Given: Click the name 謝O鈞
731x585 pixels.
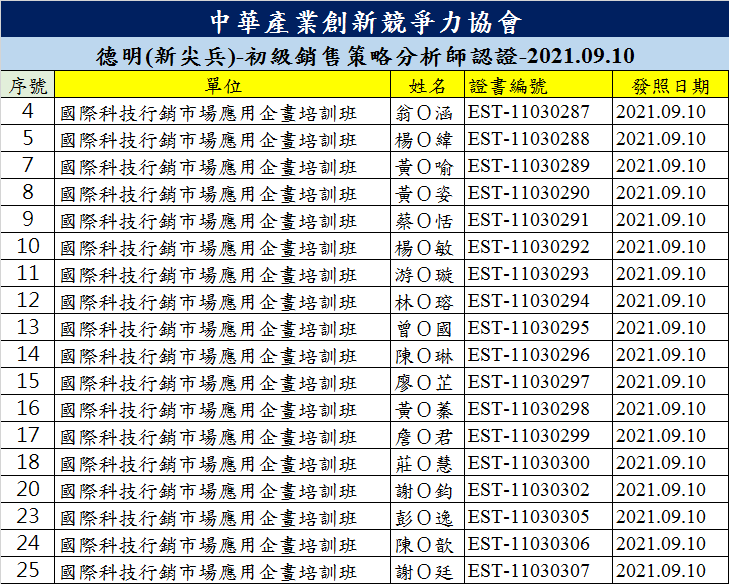Looking at the screenshot, I should click(x=424, y=492).
